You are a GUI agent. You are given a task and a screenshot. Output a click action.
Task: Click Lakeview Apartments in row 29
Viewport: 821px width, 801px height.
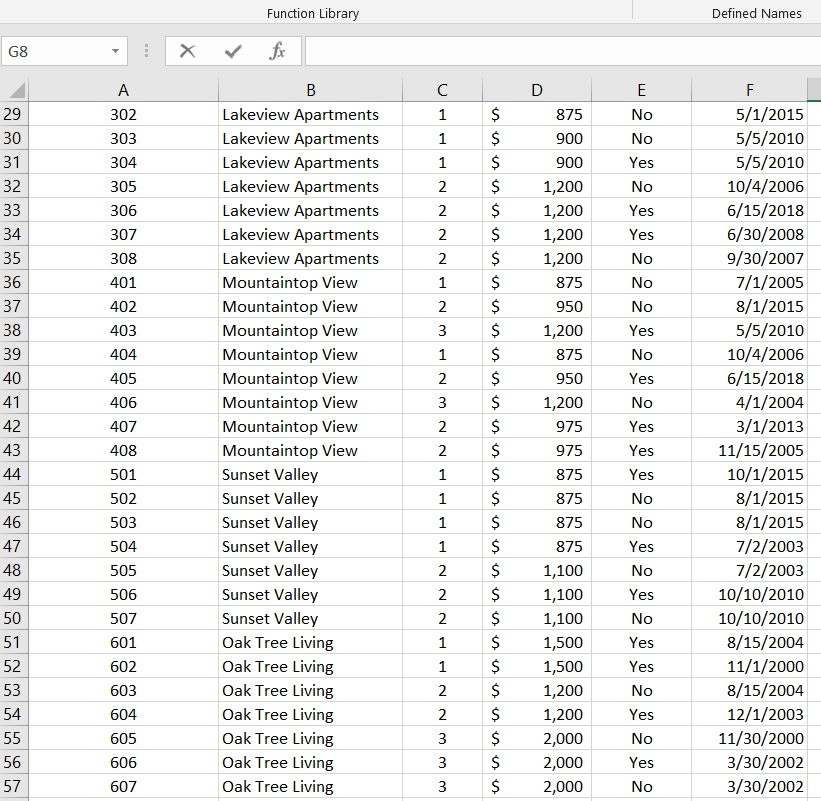[310, 114]
